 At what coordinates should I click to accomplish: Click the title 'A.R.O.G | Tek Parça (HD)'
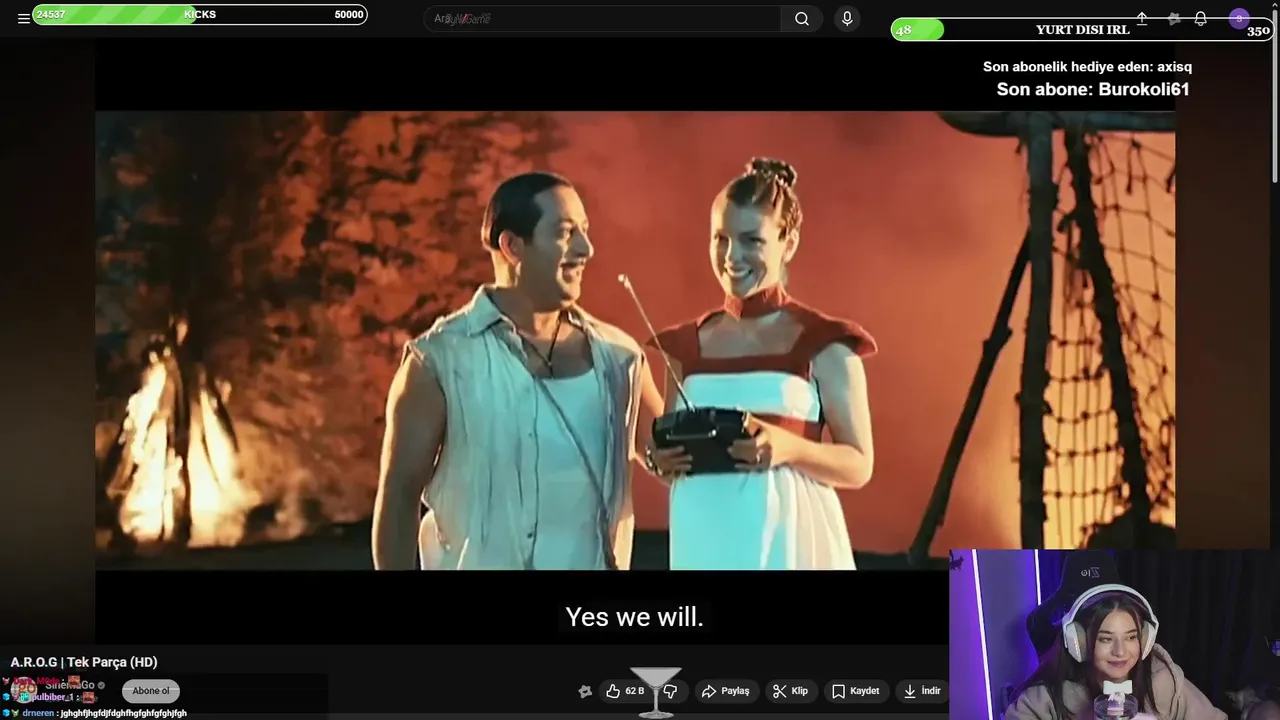click(84, 662)
